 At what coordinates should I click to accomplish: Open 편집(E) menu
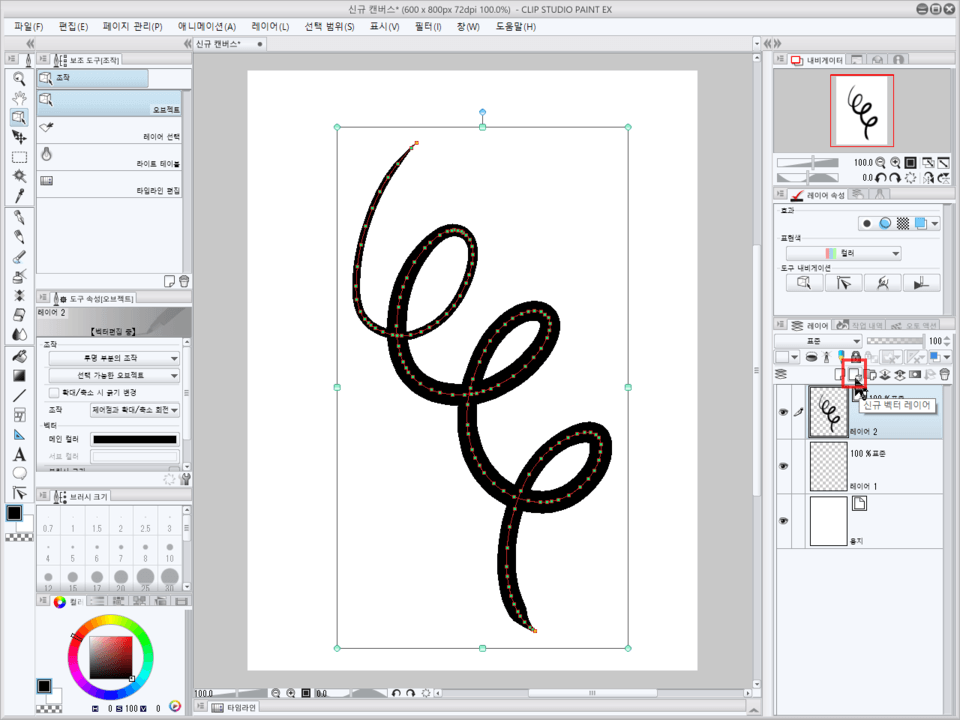pyautogui.click(x=73, y=26)
